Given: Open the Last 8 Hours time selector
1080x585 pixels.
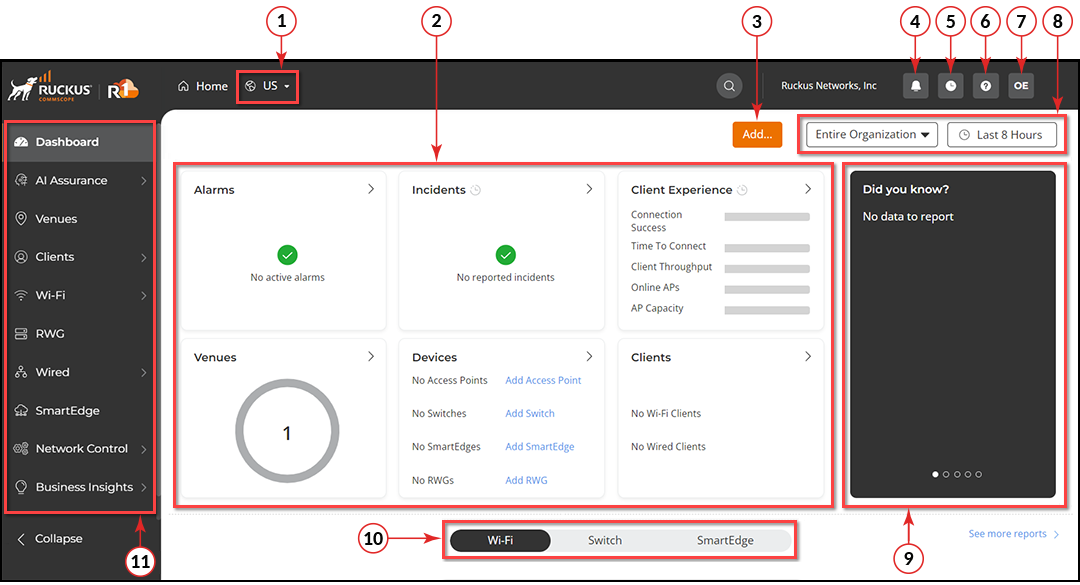Looking at the screenshot, I should (x=1001, y=134).
